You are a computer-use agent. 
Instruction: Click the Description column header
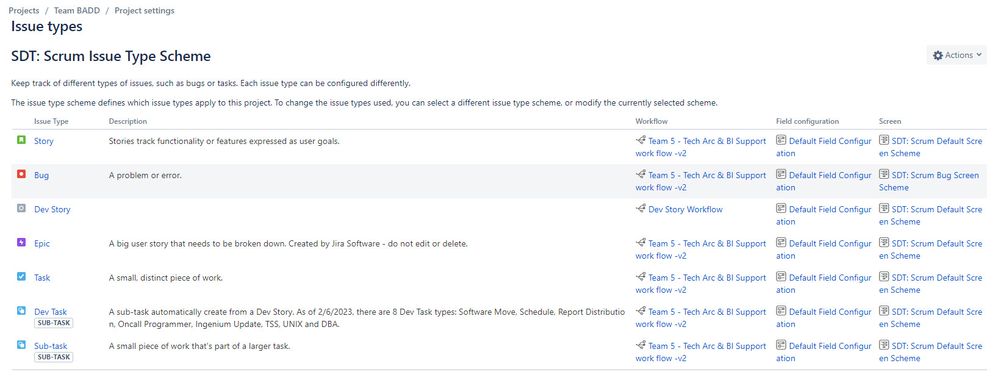[128, 121]
